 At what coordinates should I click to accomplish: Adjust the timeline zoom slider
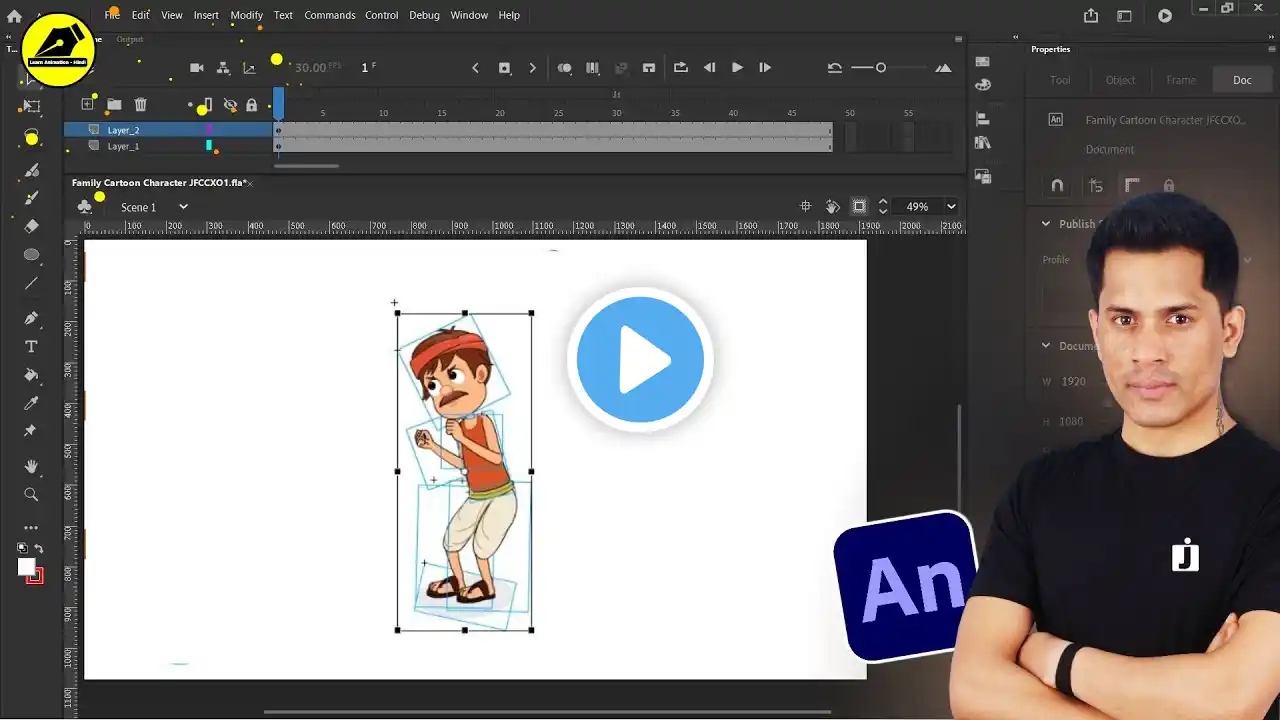pos(882,68)
